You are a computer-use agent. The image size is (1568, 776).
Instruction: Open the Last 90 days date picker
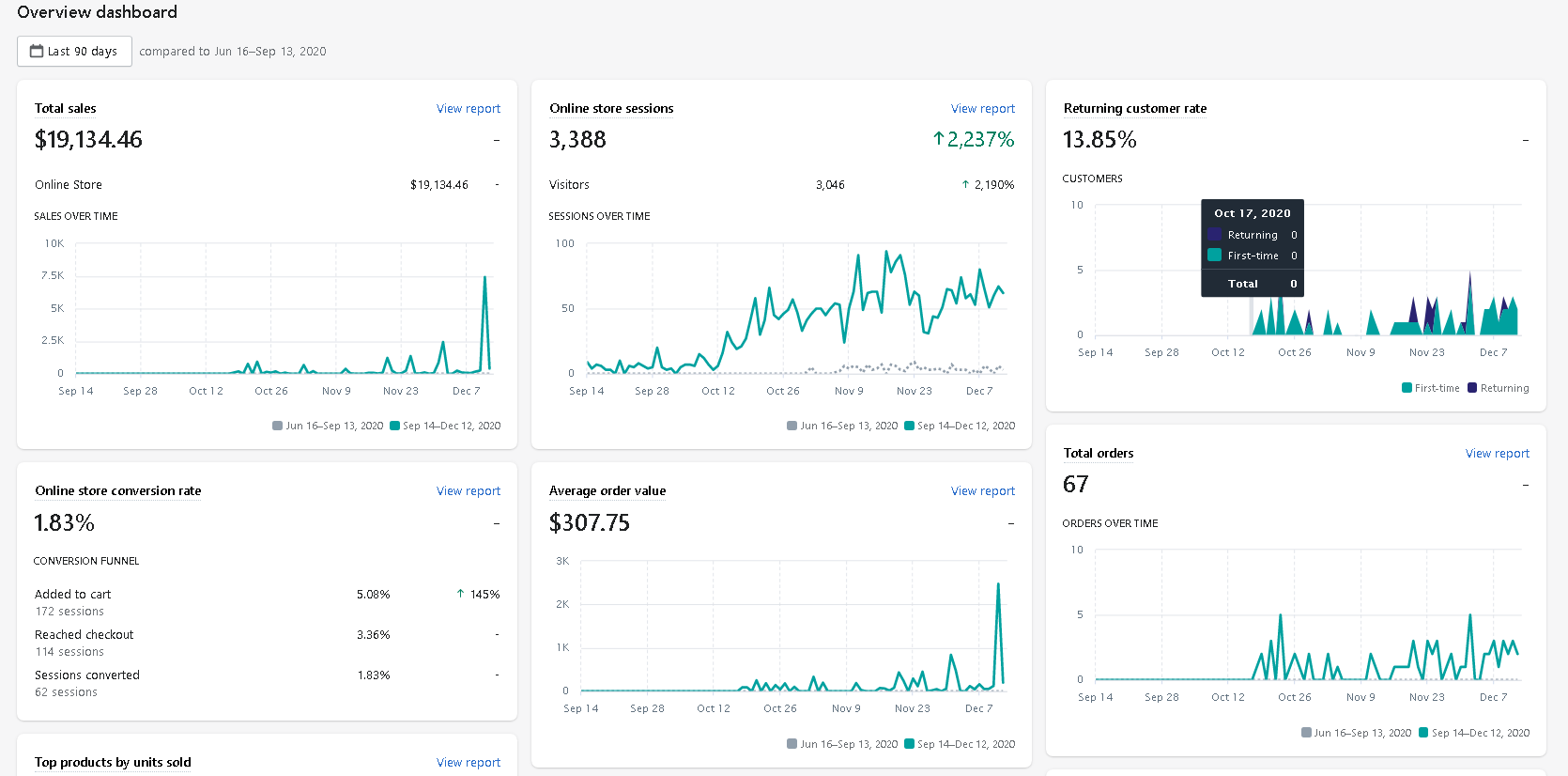pos(74,51)
